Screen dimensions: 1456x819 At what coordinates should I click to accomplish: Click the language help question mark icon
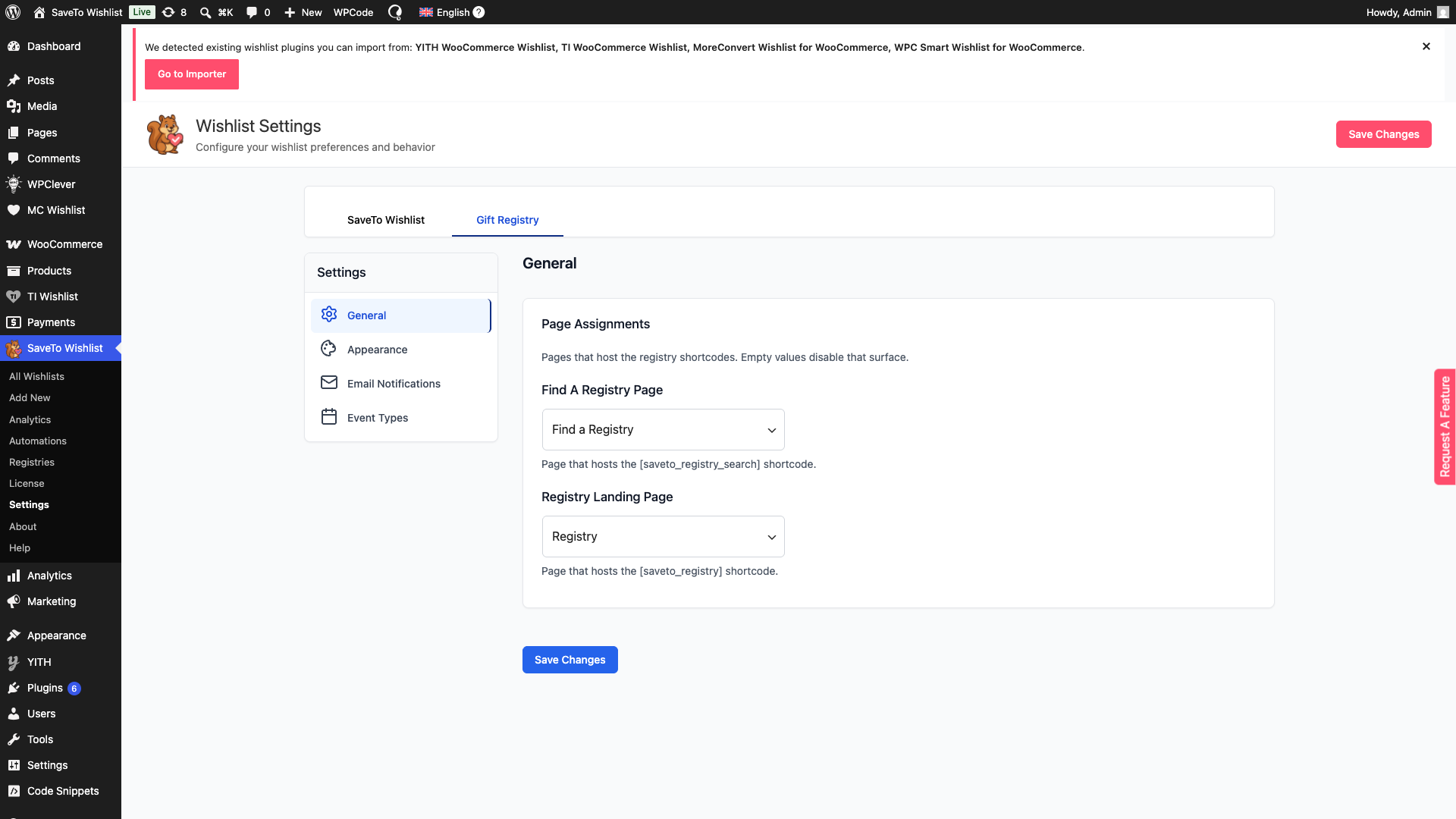[479, 12]
